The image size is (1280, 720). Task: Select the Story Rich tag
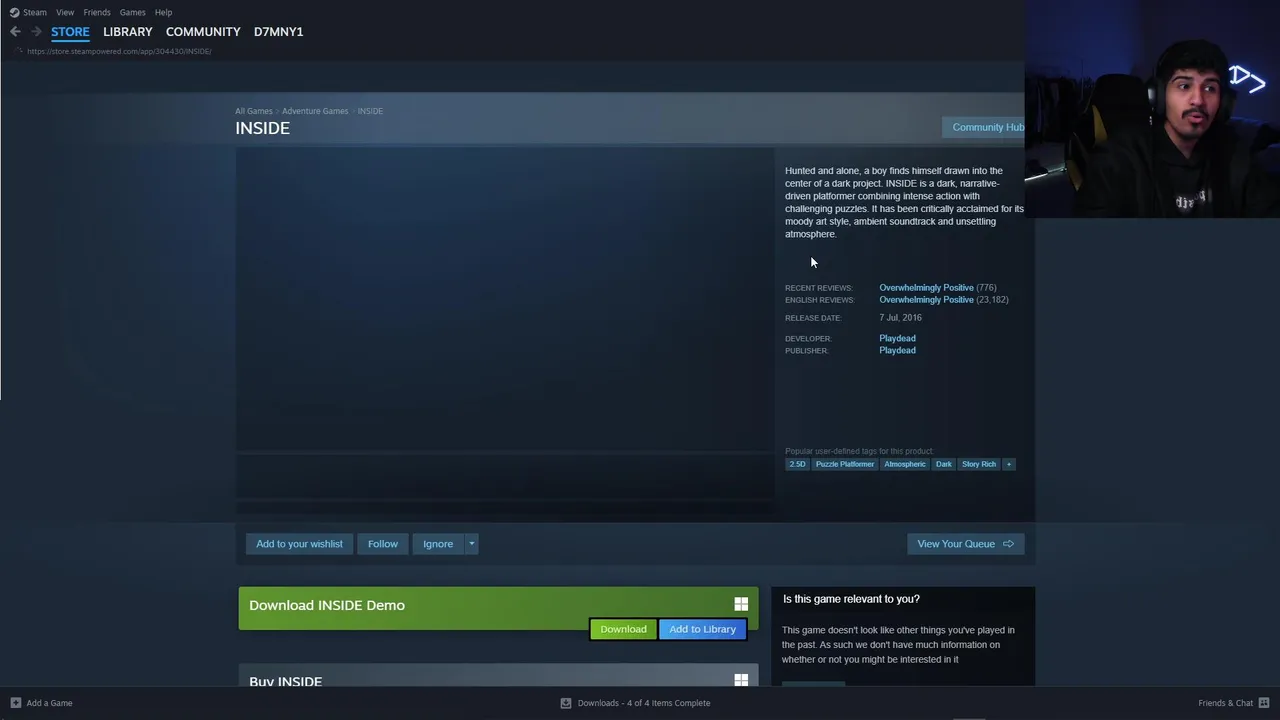coord(979,464)
